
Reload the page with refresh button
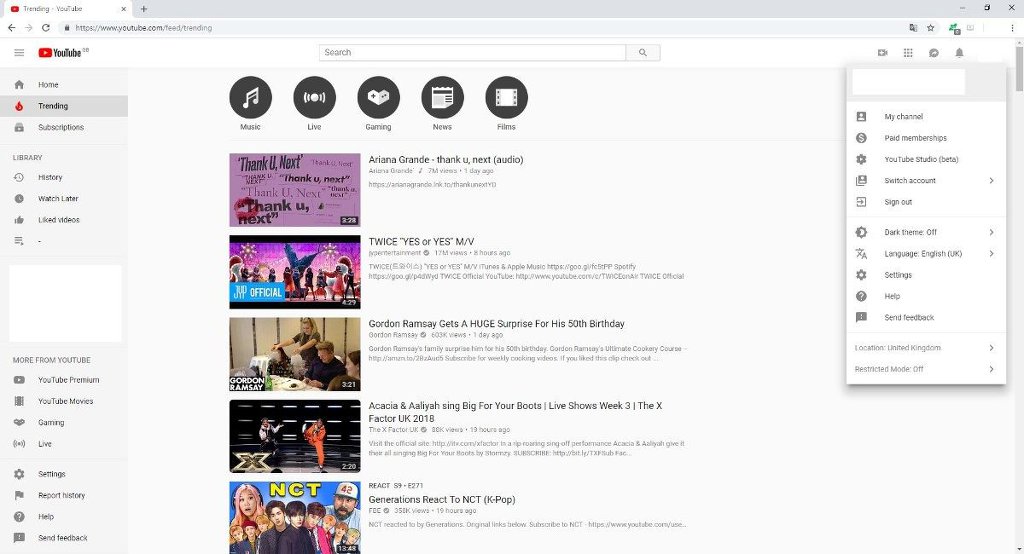pyautogui.click(x=46, y=27)
